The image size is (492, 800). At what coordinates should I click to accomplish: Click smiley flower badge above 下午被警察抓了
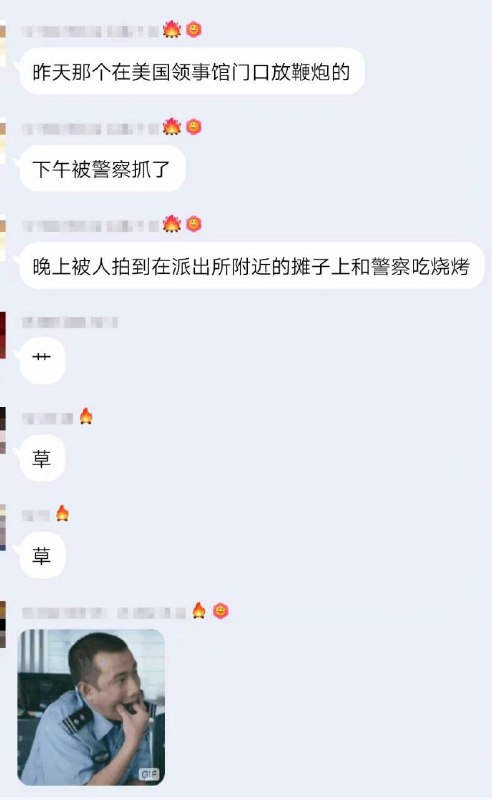pyautogui.click(x=193, y=127)
